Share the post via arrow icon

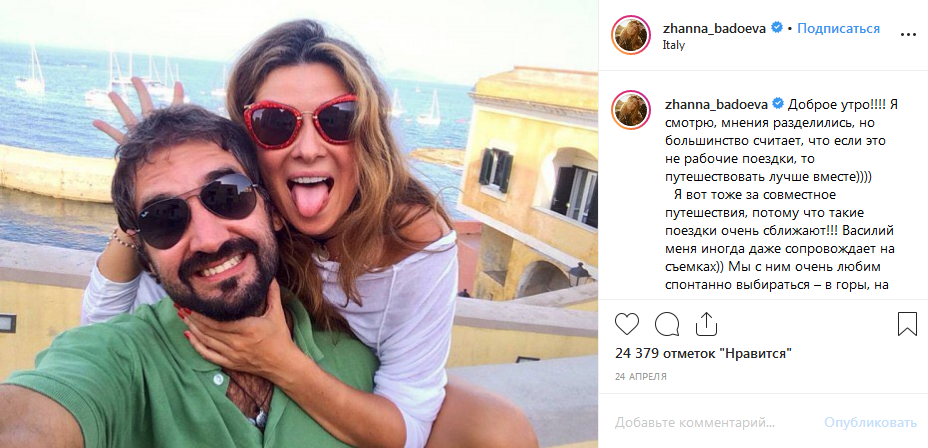coord(706,324)
